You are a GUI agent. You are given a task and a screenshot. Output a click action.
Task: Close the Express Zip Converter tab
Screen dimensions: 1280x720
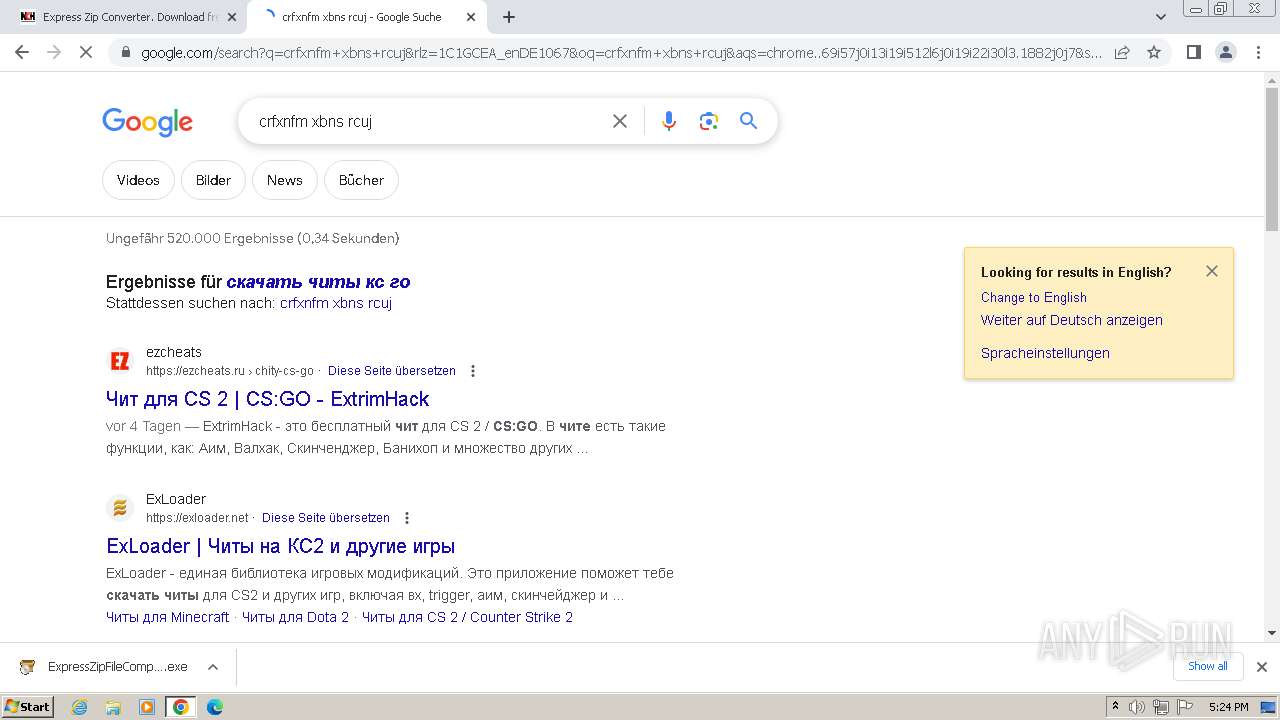click(232, 17)
